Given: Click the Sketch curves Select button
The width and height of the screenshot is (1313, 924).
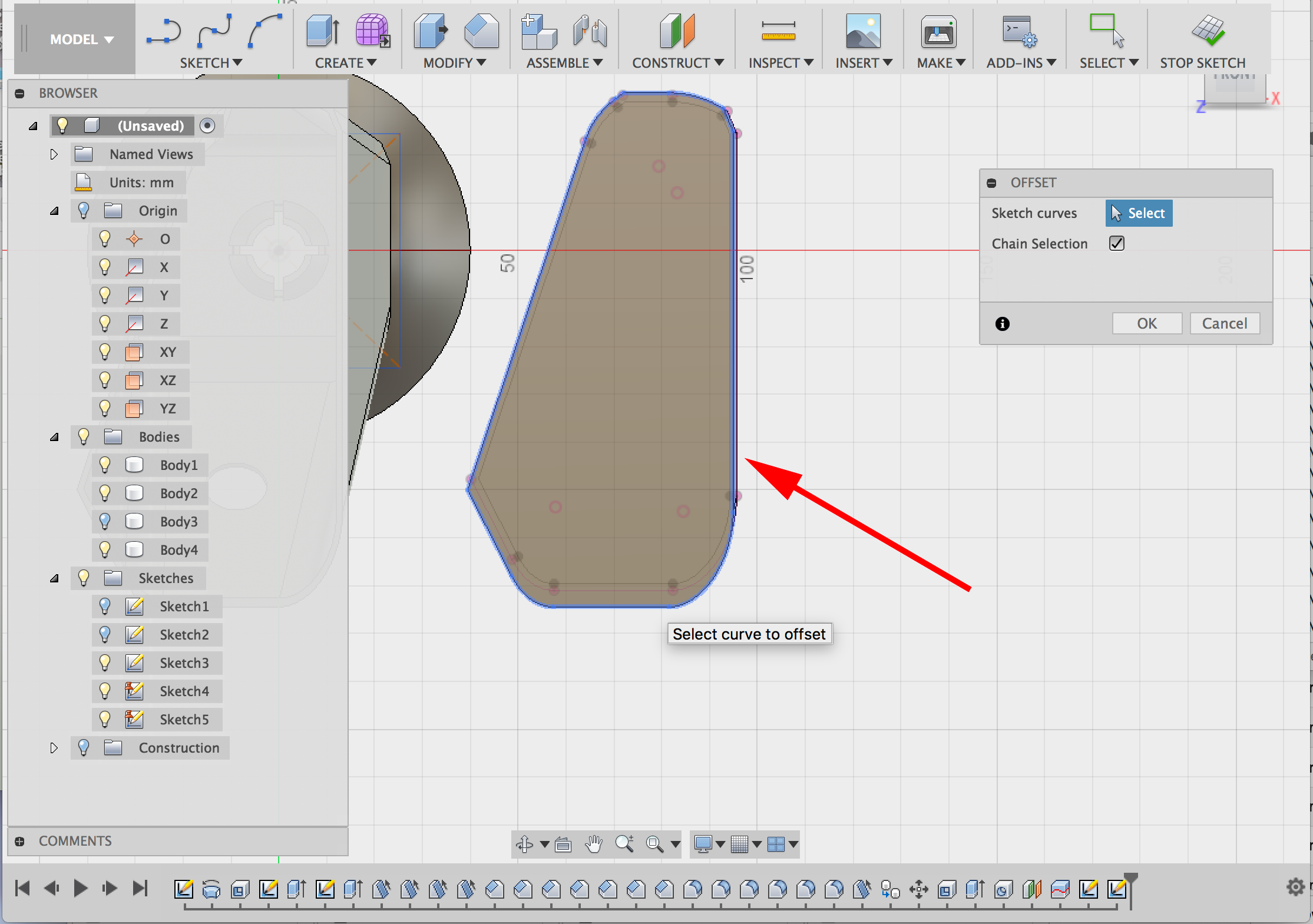Looking at the screenshot, I should coord(1139,213).
